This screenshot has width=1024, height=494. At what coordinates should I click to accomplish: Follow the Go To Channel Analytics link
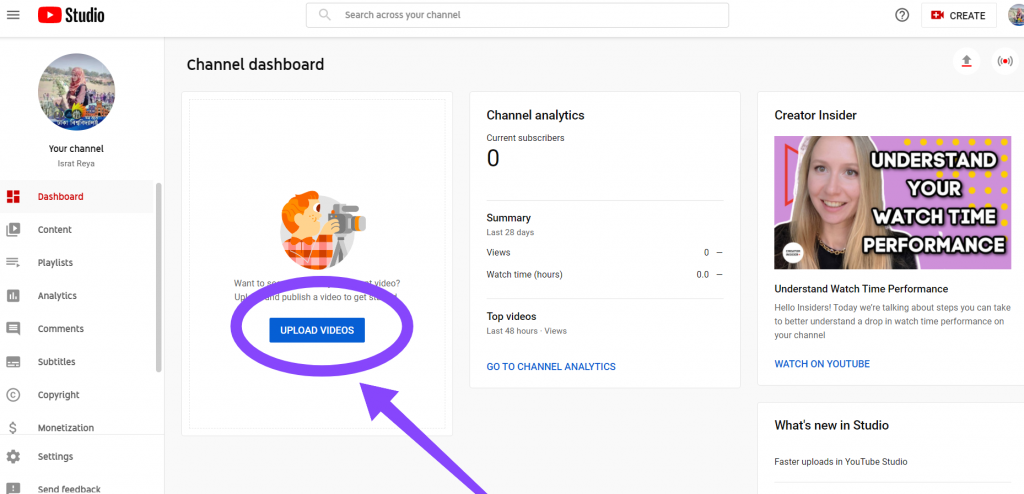[551, 367]
